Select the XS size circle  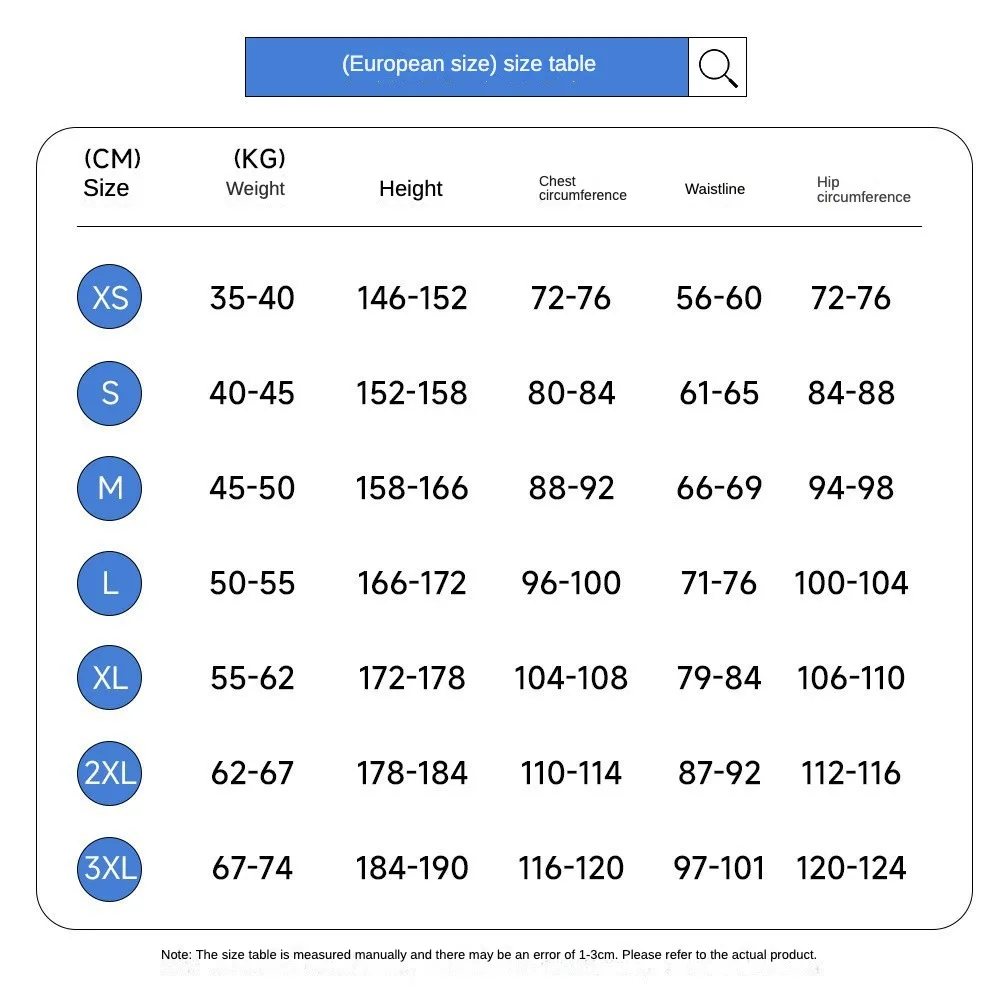pyautogui.click(x=110, y=297)
